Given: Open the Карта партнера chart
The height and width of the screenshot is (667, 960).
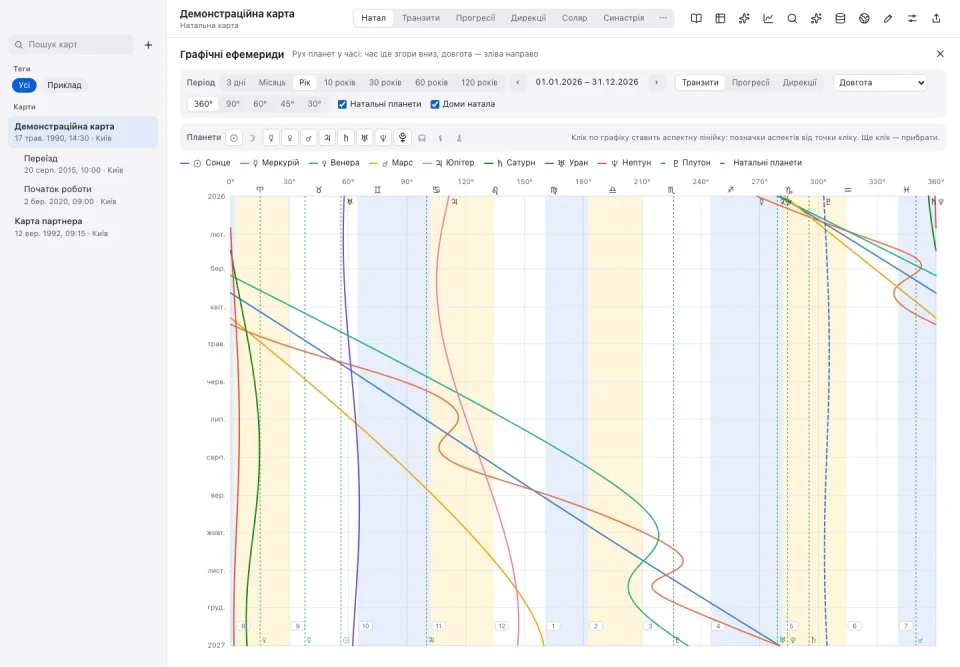Looking at the screenshot, I should (x=83, y=227).
